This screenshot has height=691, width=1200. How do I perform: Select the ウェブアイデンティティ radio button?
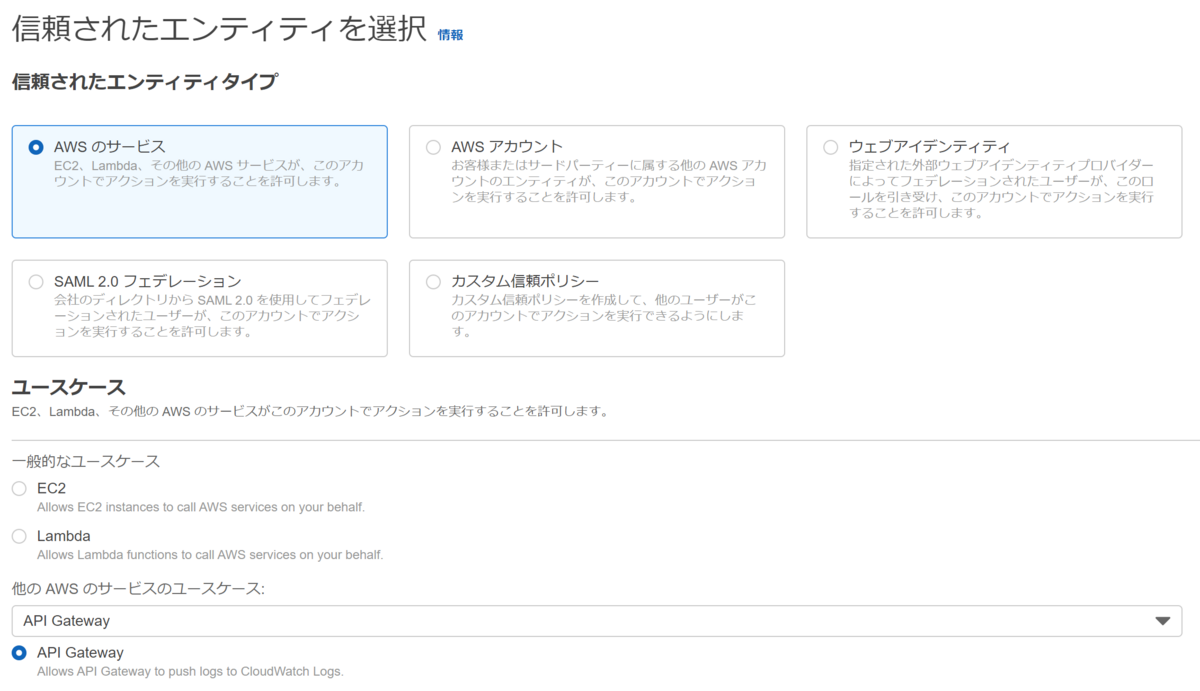pyautogui.click(x=831, y=147)
